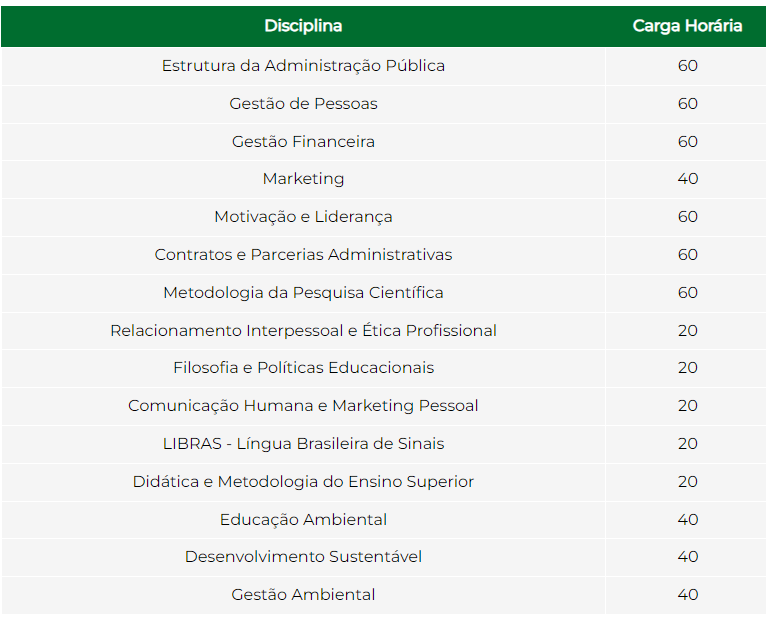Click the 40 hours value for Marketing
766x620 pixels.
tap(687, 179)
